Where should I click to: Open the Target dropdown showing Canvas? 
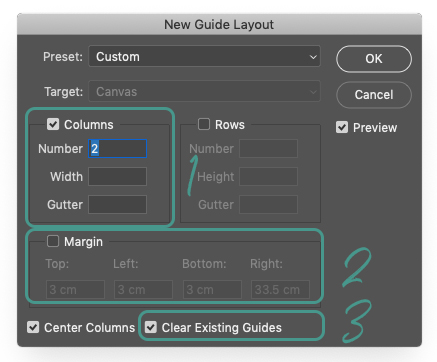204,91
